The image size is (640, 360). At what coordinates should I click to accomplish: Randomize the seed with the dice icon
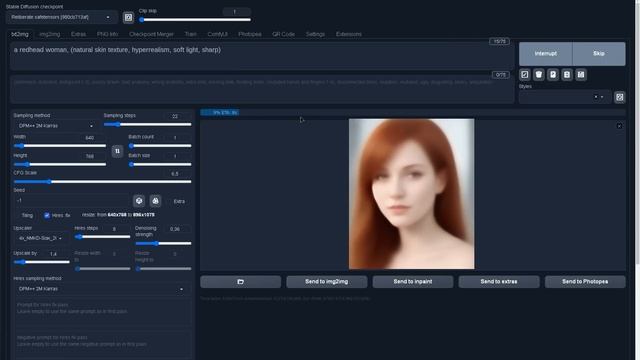(x=139, y=201)
